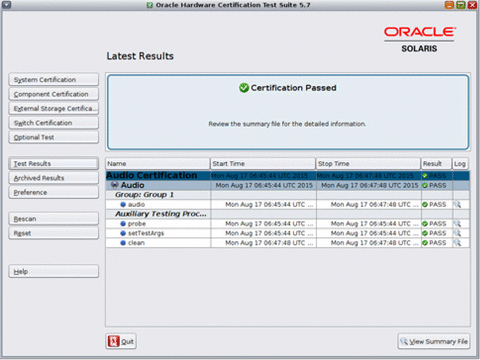Open Component Certification
Screen dimensions: 480x360
[x=54, y=94]
